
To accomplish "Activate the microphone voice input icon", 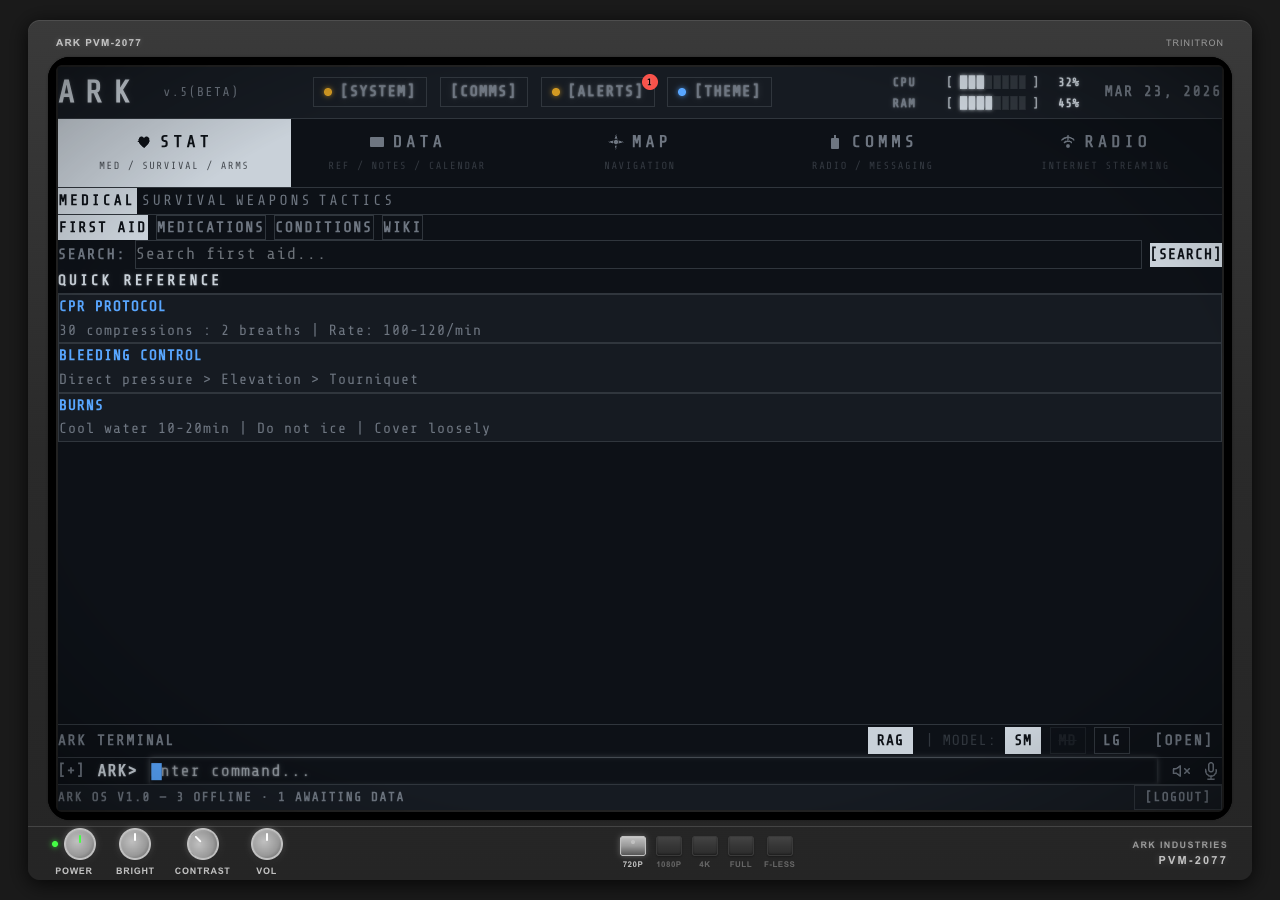I will tap(1210, 771).
